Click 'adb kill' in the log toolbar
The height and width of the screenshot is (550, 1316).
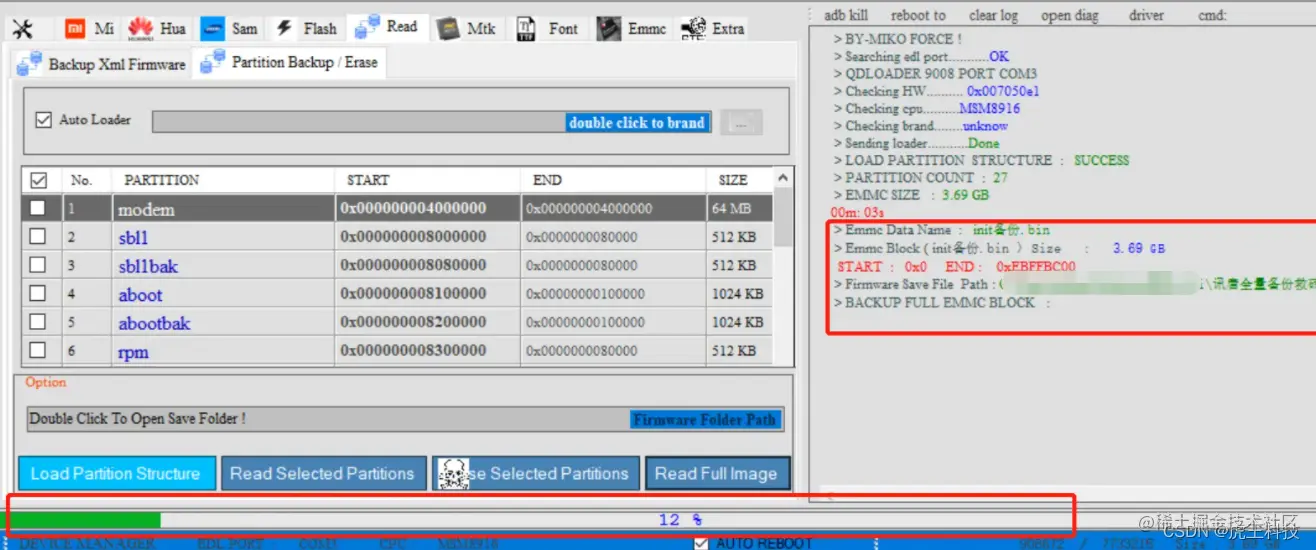coord(846,15)
